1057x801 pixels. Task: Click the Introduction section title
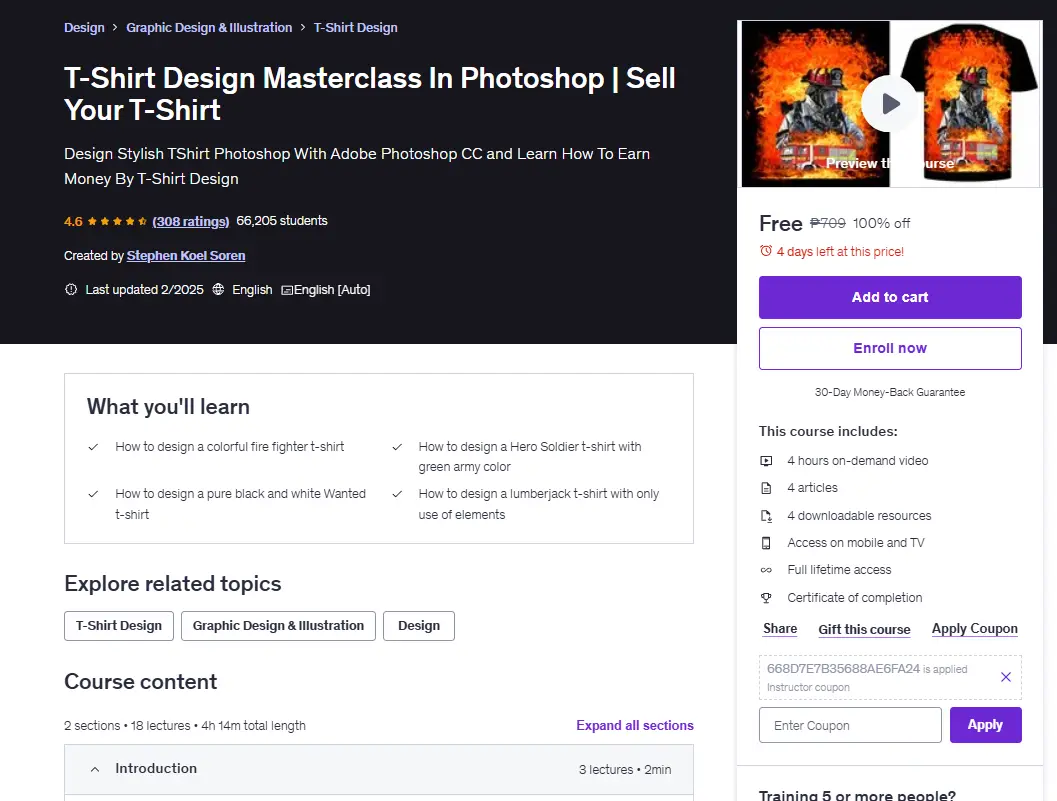coord(156,769)
